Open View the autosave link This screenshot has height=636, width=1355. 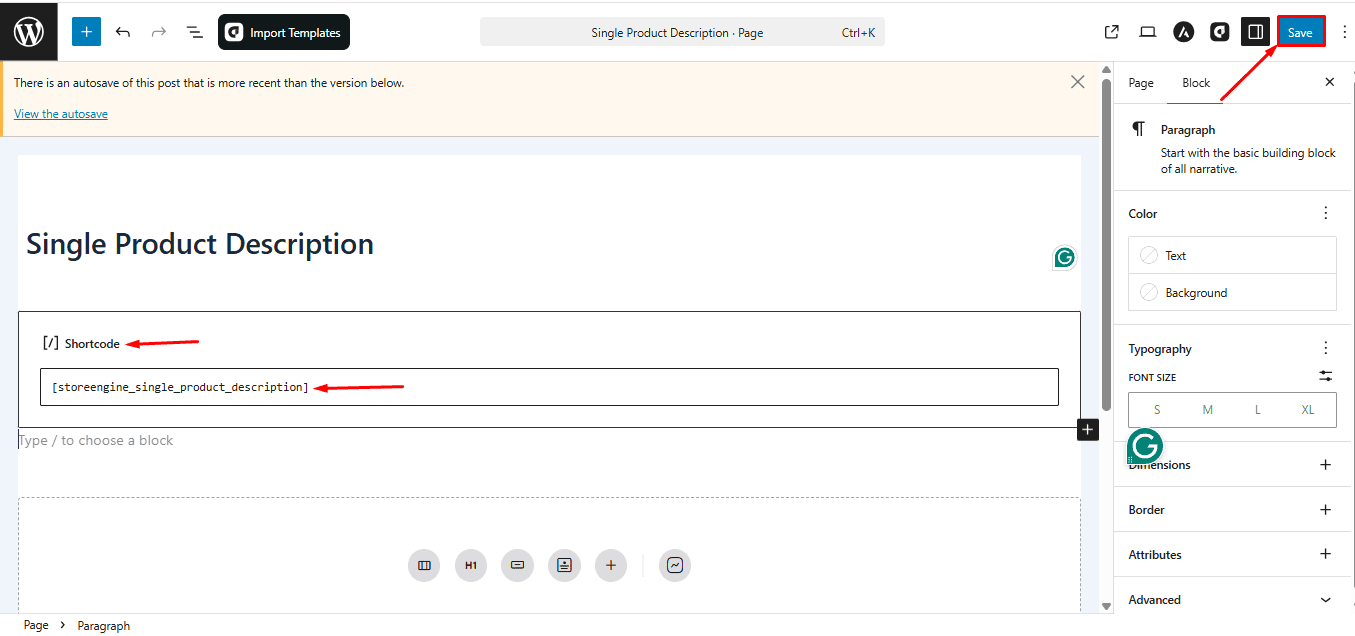coord(60,113)
